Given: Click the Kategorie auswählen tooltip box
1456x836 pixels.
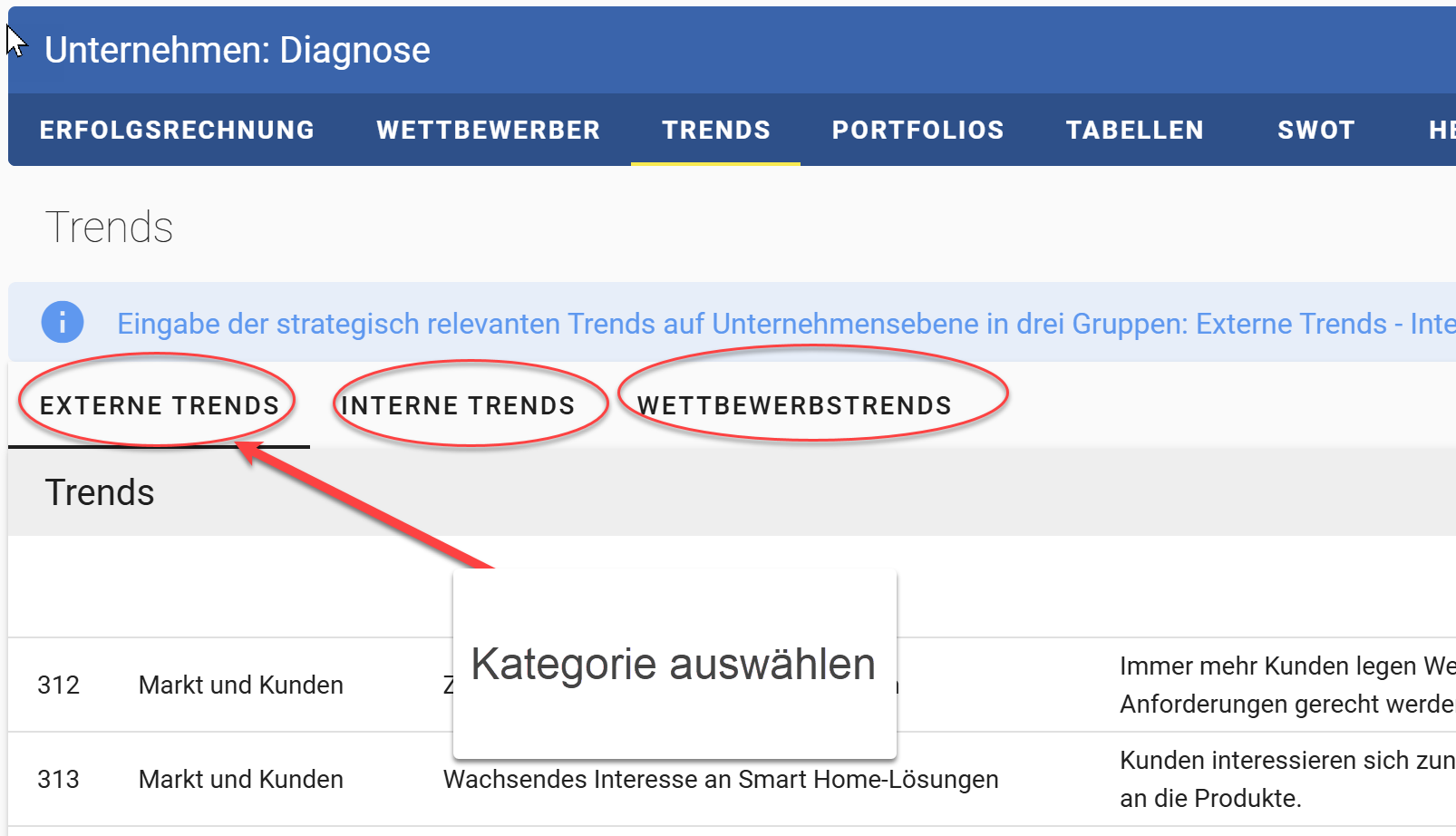Looking at the screenshot, I should click(x=674, y=664).
